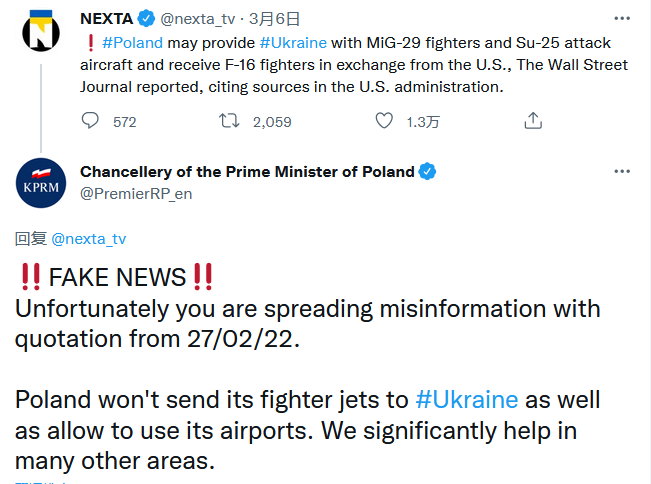Share the NEXTA tweet via upload icon
This screenshot has width=651, height=484.
click(x=533, y=121)
